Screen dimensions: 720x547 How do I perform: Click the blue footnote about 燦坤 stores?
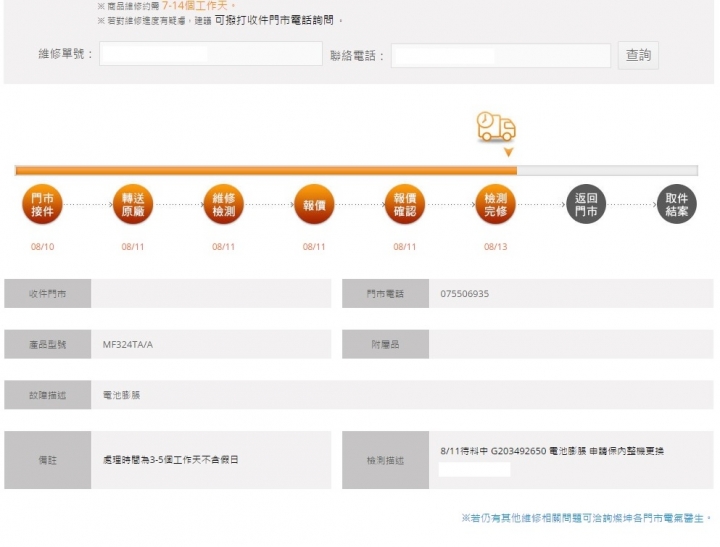click(x=586, y=518)
